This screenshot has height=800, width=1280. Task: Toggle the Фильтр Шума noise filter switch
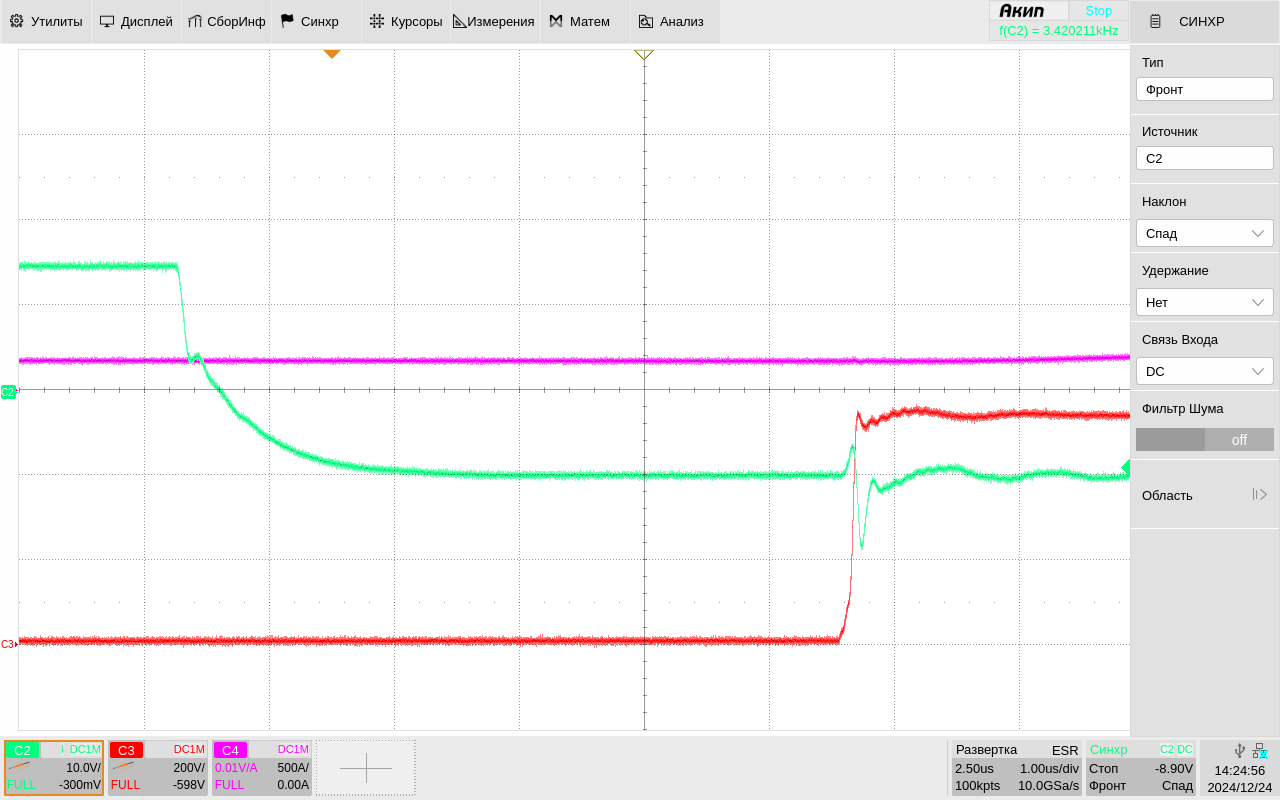pos(1204,440)
